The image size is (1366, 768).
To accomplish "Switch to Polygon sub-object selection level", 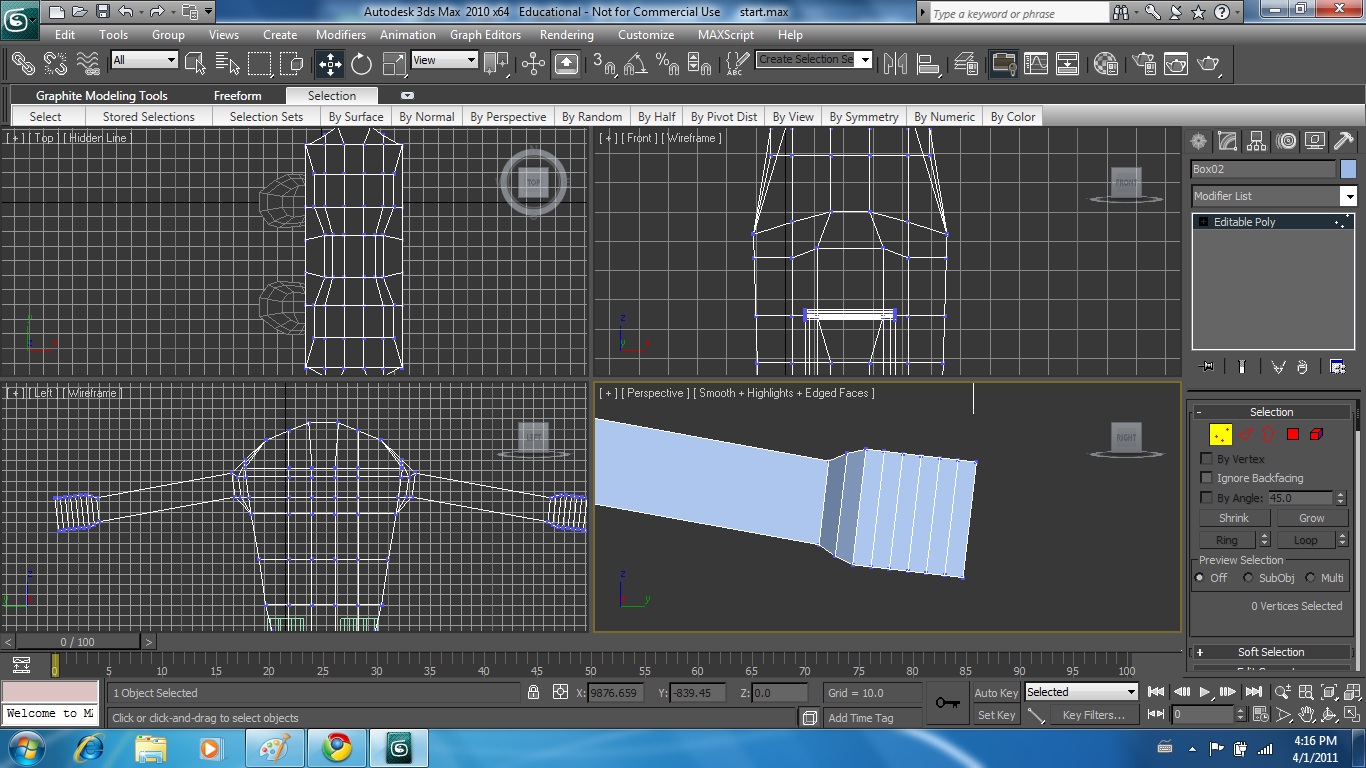I will [1292, 434].
